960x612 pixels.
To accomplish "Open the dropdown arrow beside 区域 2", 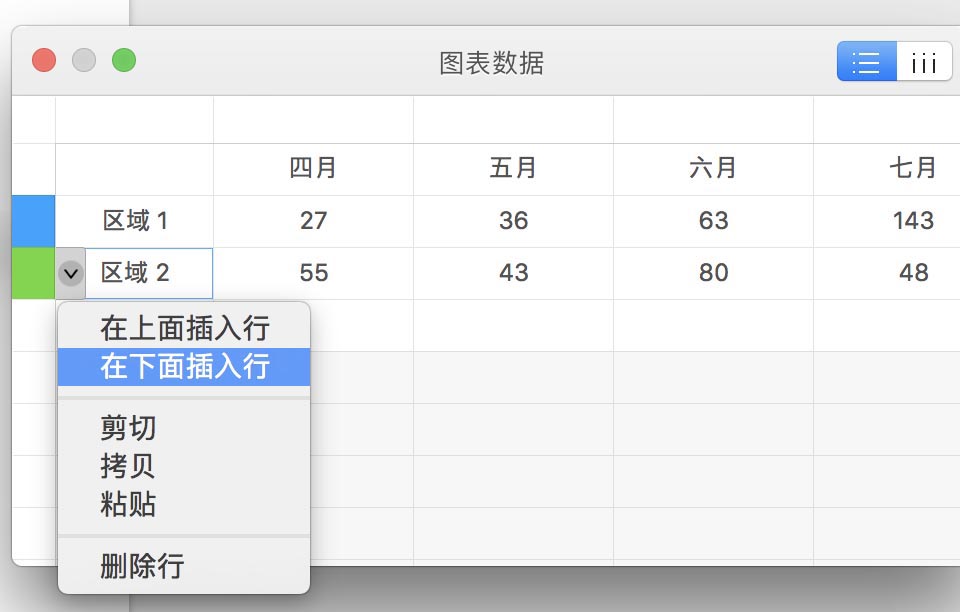I will point(70,273).
